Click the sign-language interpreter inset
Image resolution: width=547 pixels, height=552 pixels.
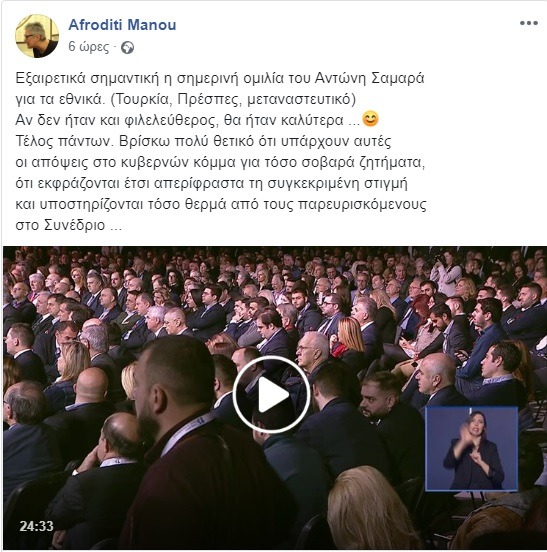[471, 449]
